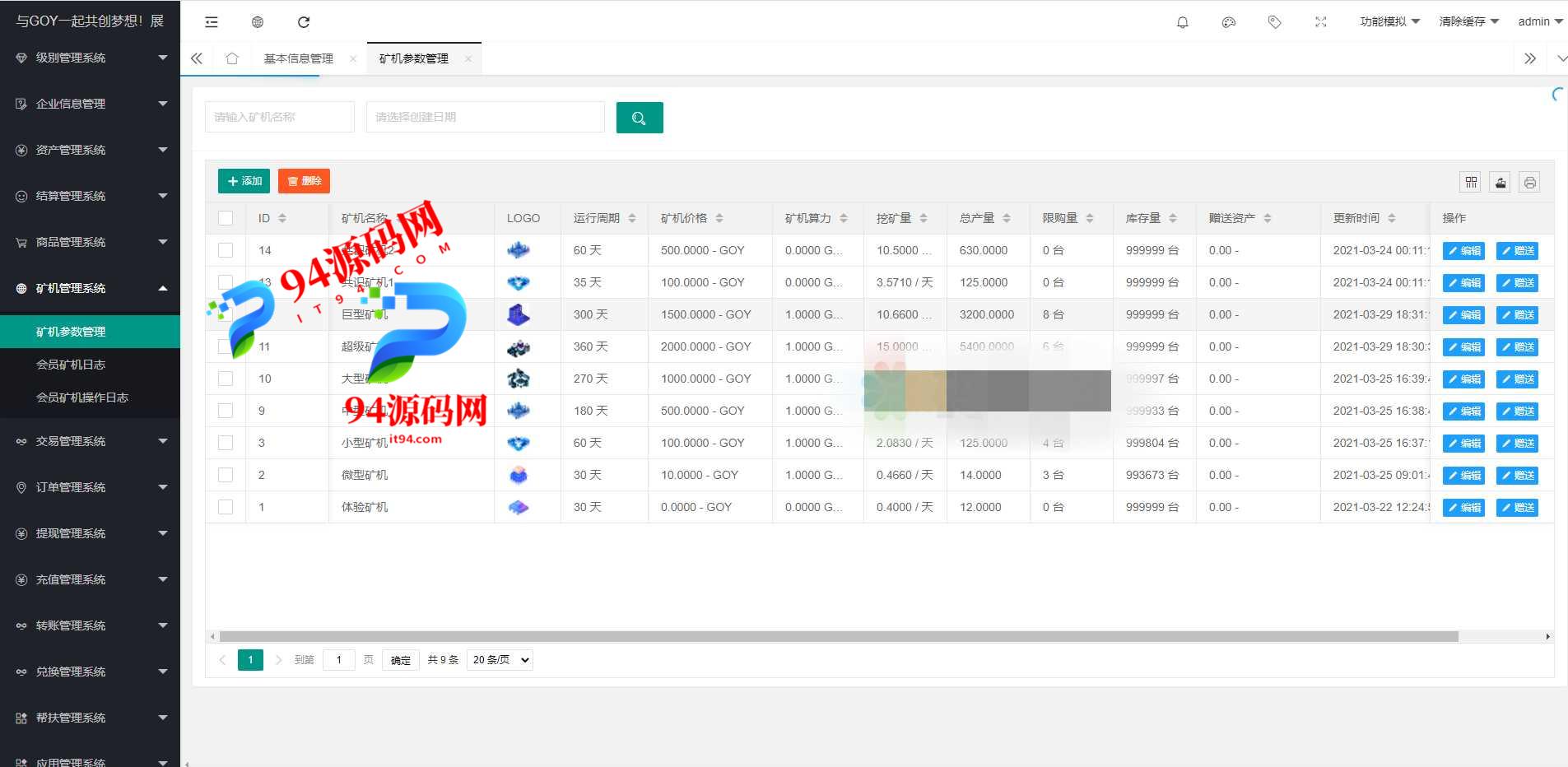This screenshot has height=767, width=1568.
Task: Close the 矿机参数管理 tab
Action: (468, 58)
